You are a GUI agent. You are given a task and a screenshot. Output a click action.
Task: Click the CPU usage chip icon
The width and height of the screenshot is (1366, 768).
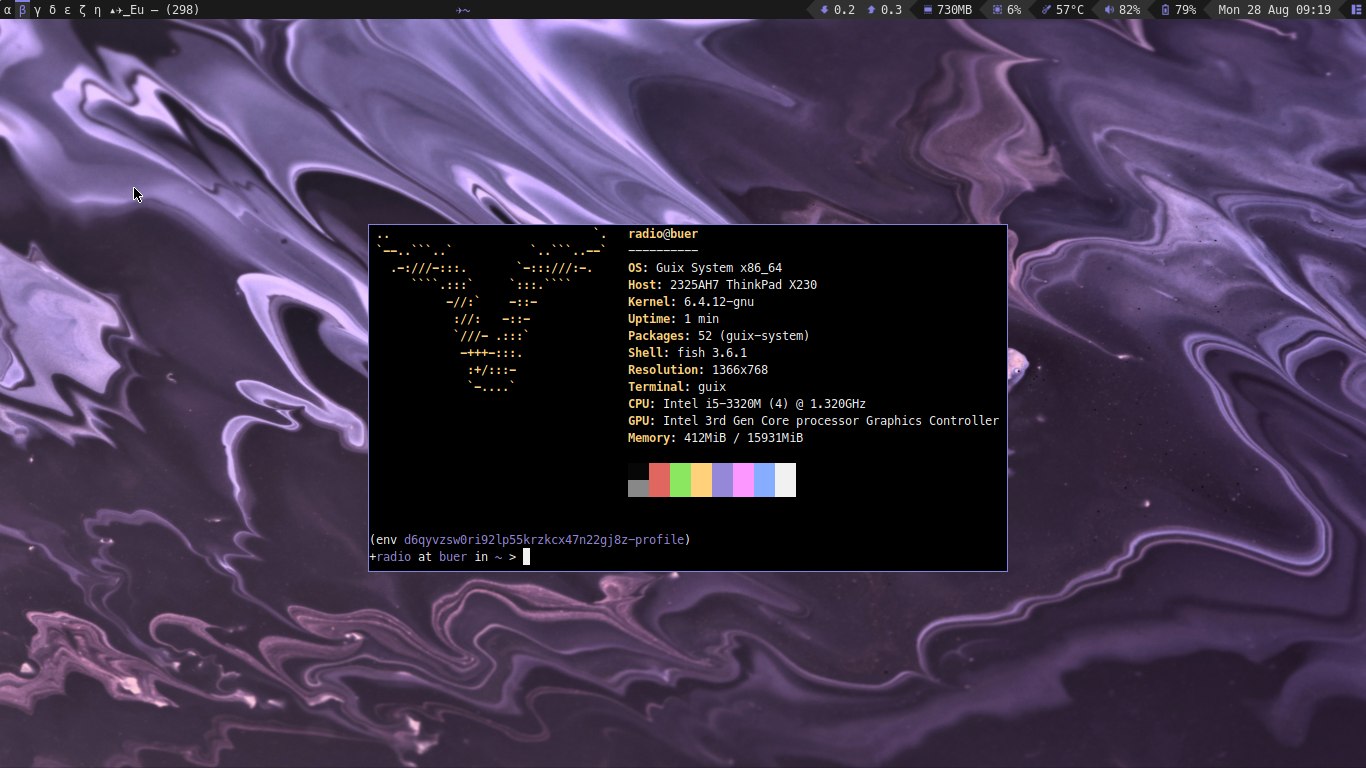click(997, 10)
